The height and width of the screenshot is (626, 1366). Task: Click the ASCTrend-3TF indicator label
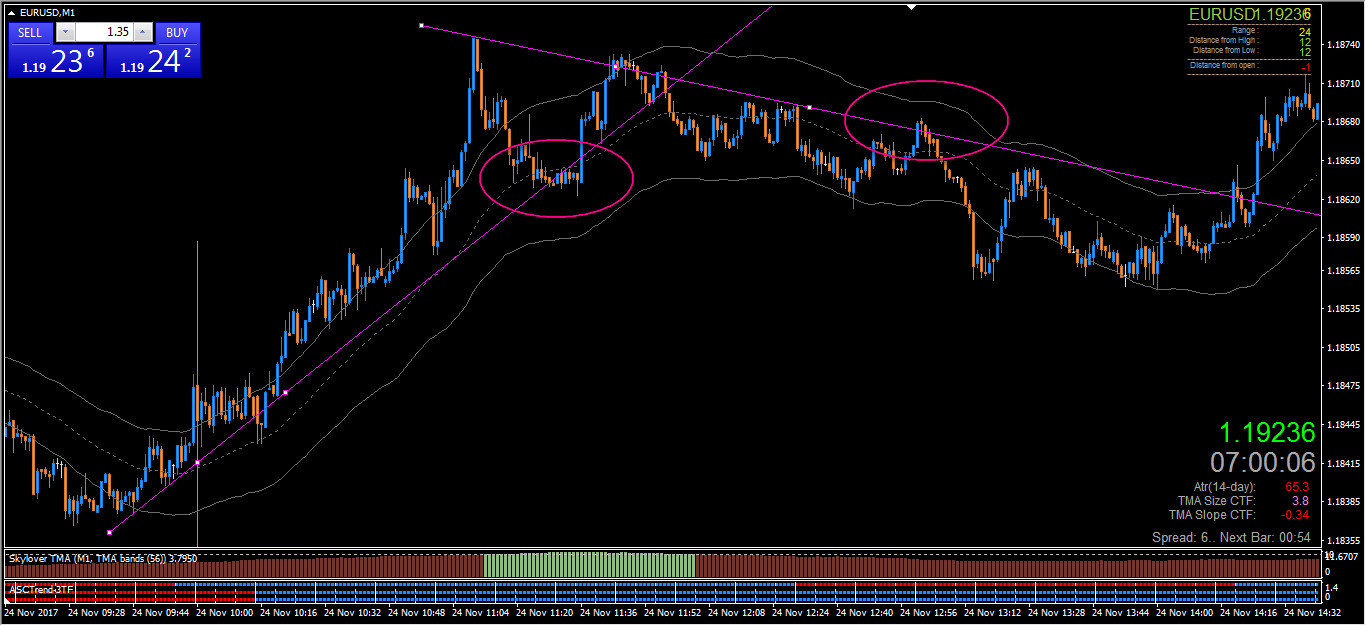pyautogui.click(x=39, y=589)
